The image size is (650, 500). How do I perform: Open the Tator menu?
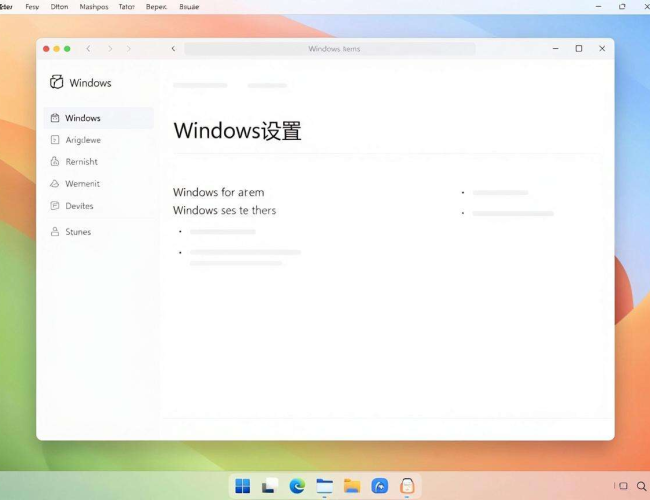coord(127,7)
